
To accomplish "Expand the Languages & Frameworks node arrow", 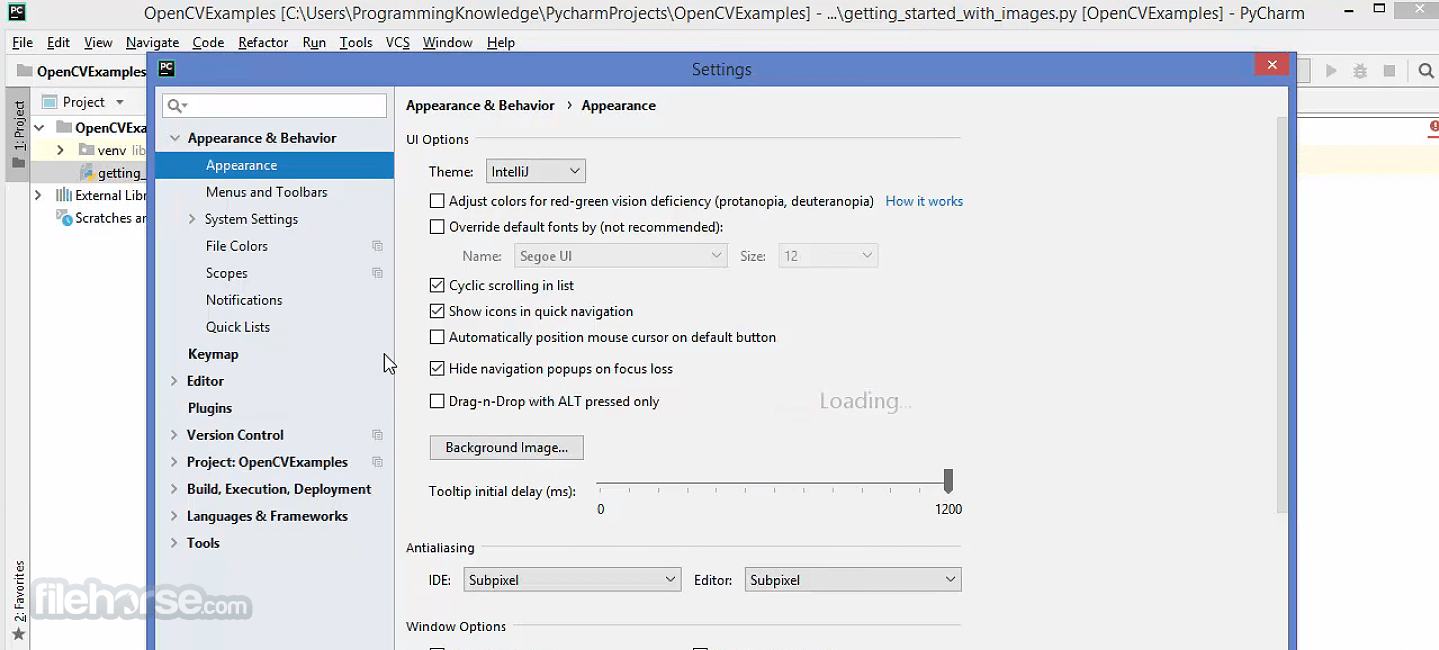I will [174, 516].
